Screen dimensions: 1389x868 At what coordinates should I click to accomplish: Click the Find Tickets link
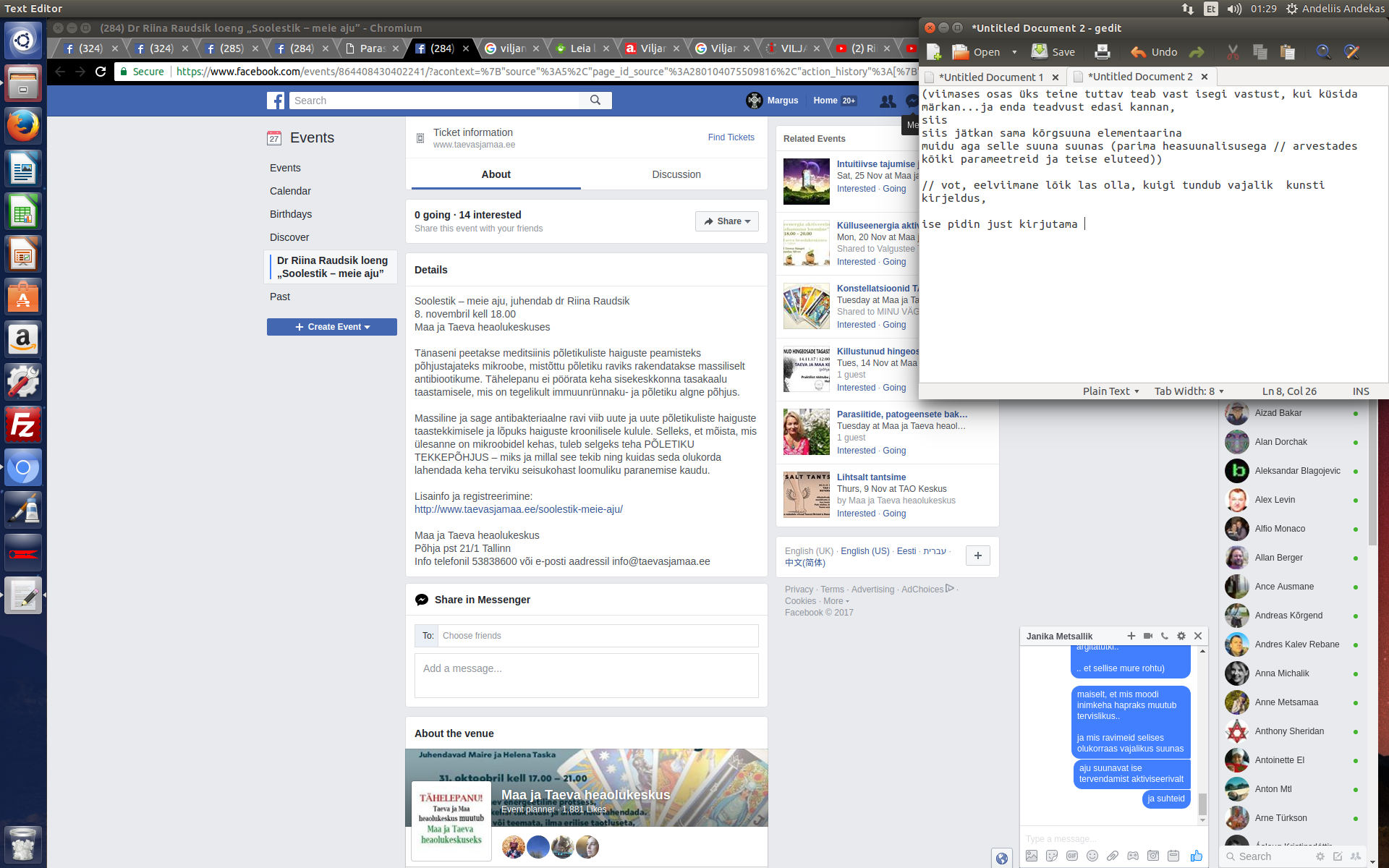point(731,137)
